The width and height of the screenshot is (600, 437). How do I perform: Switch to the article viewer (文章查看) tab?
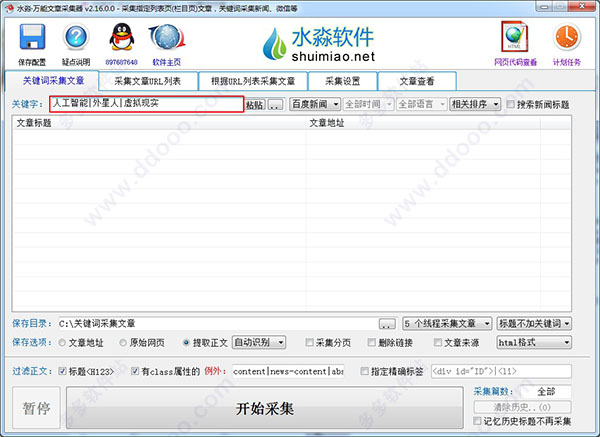[x=417, y=80]
